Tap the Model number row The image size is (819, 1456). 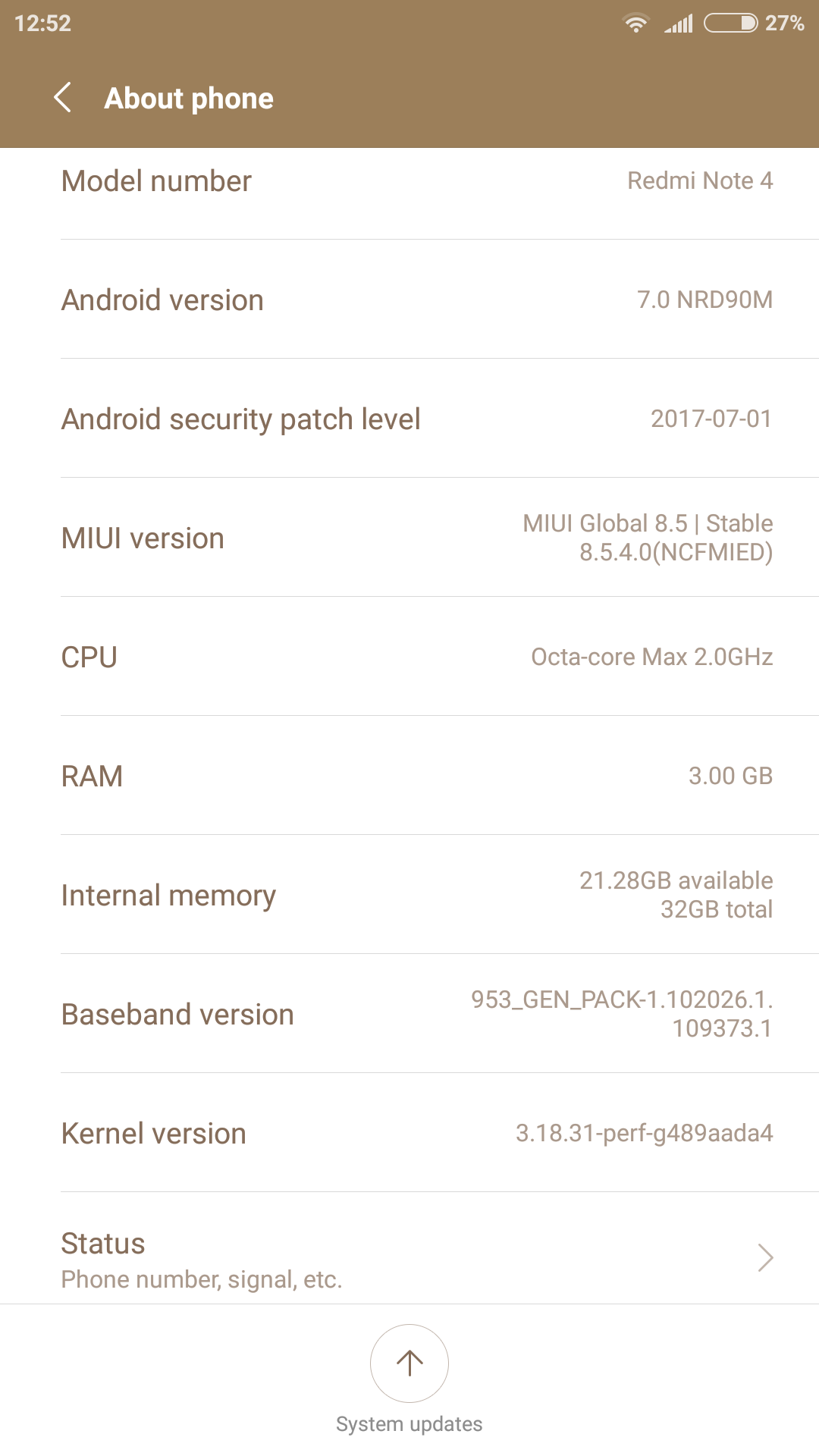409,182
